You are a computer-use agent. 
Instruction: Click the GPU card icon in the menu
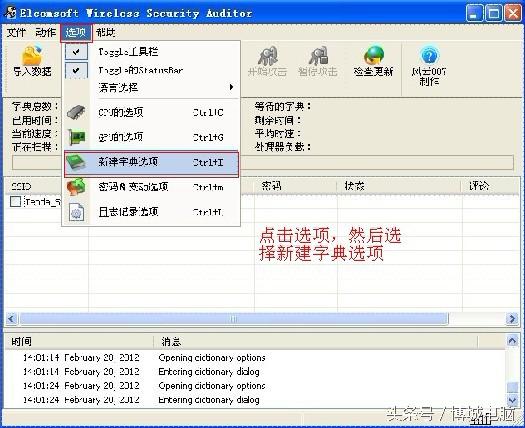coord(76,137)
